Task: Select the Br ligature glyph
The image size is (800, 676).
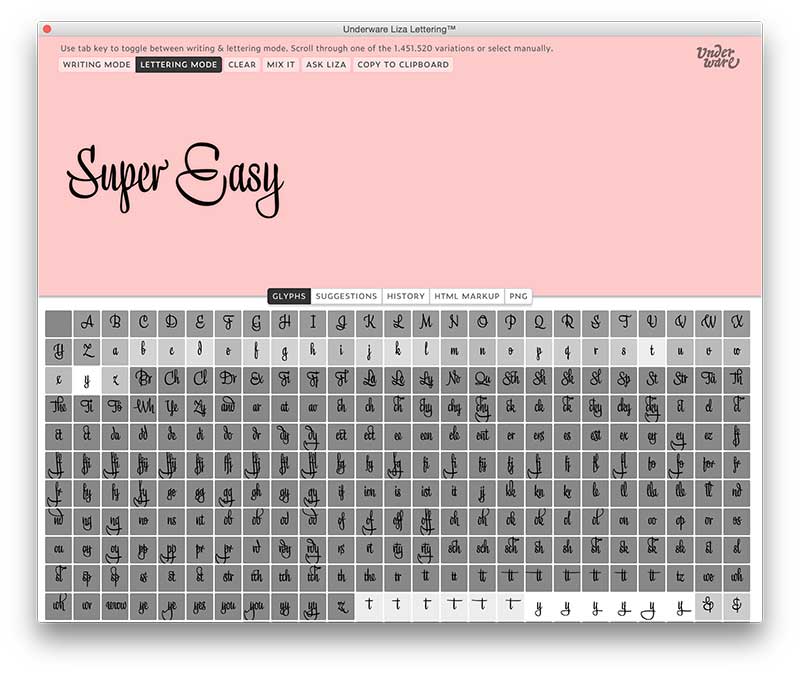Action: point(144,380)
